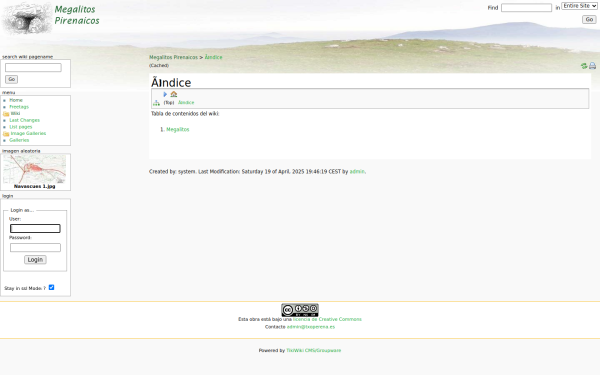
Task: Click the search wiki pagename input
Action: point(33,68)
